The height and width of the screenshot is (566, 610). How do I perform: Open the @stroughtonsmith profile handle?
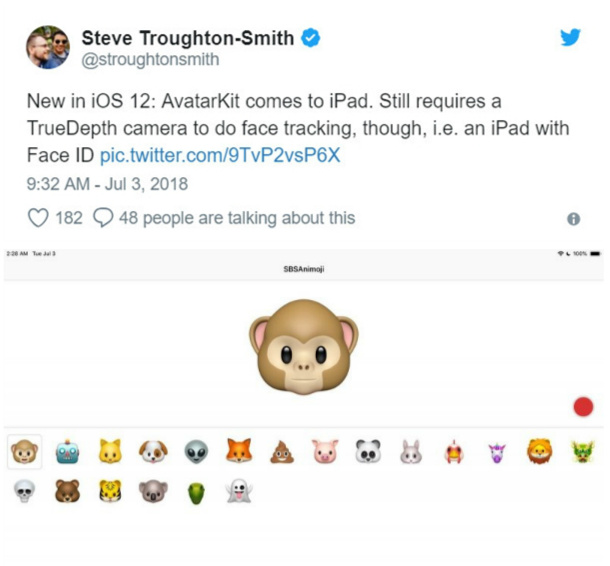click(150, 60)
